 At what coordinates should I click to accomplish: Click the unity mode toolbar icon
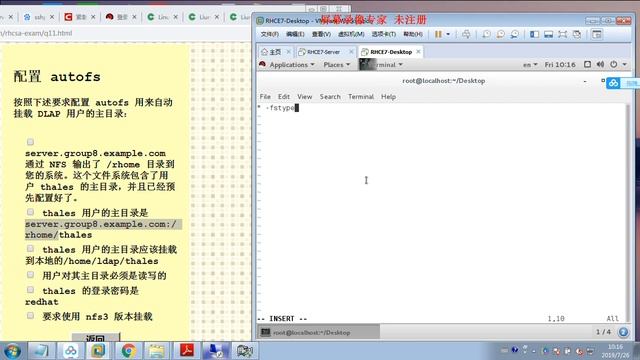tap(577, 34)
